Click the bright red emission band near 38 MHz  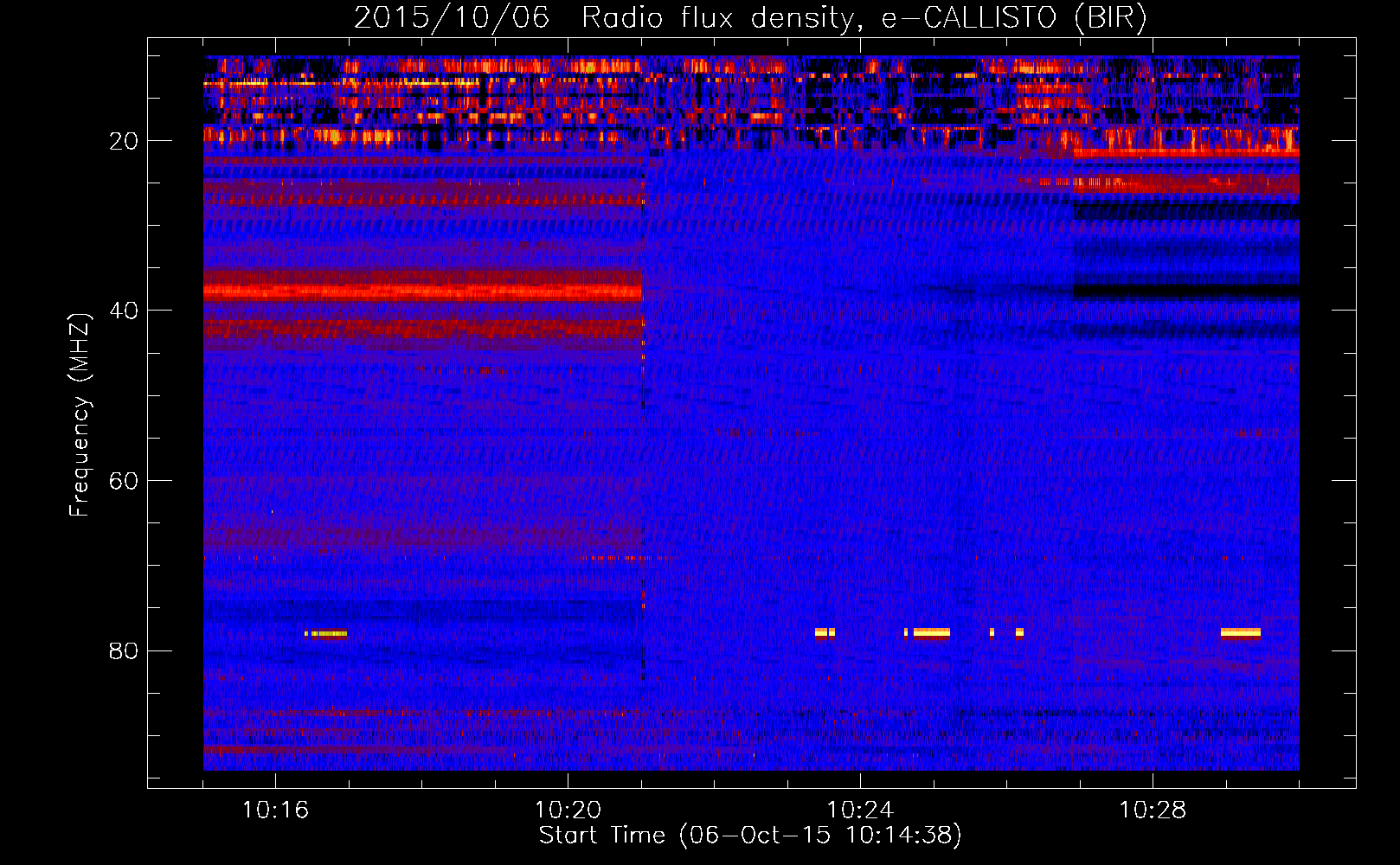point(423,292)
